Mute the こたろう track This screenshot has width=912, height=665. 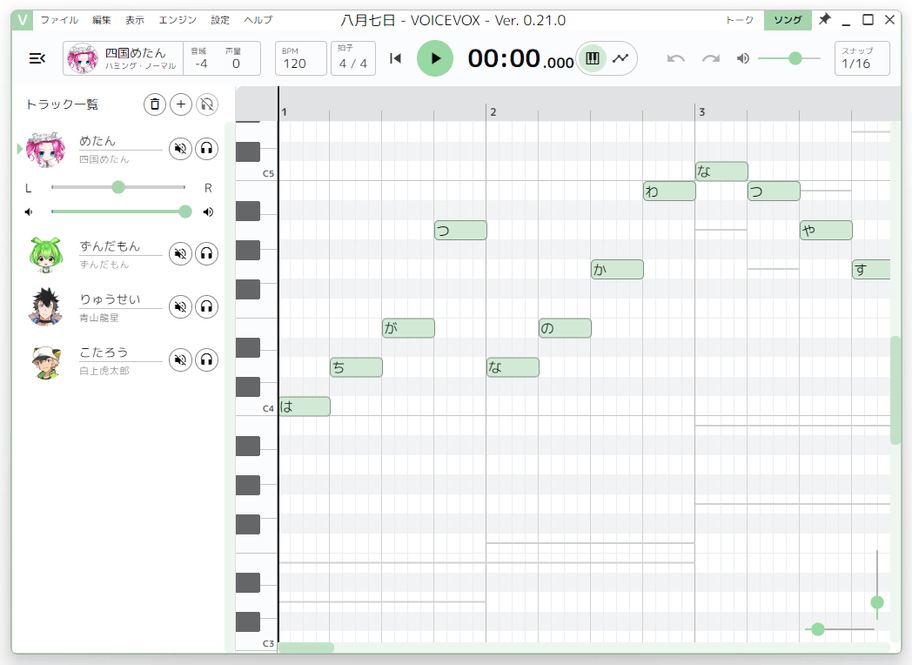click(180, 360)
